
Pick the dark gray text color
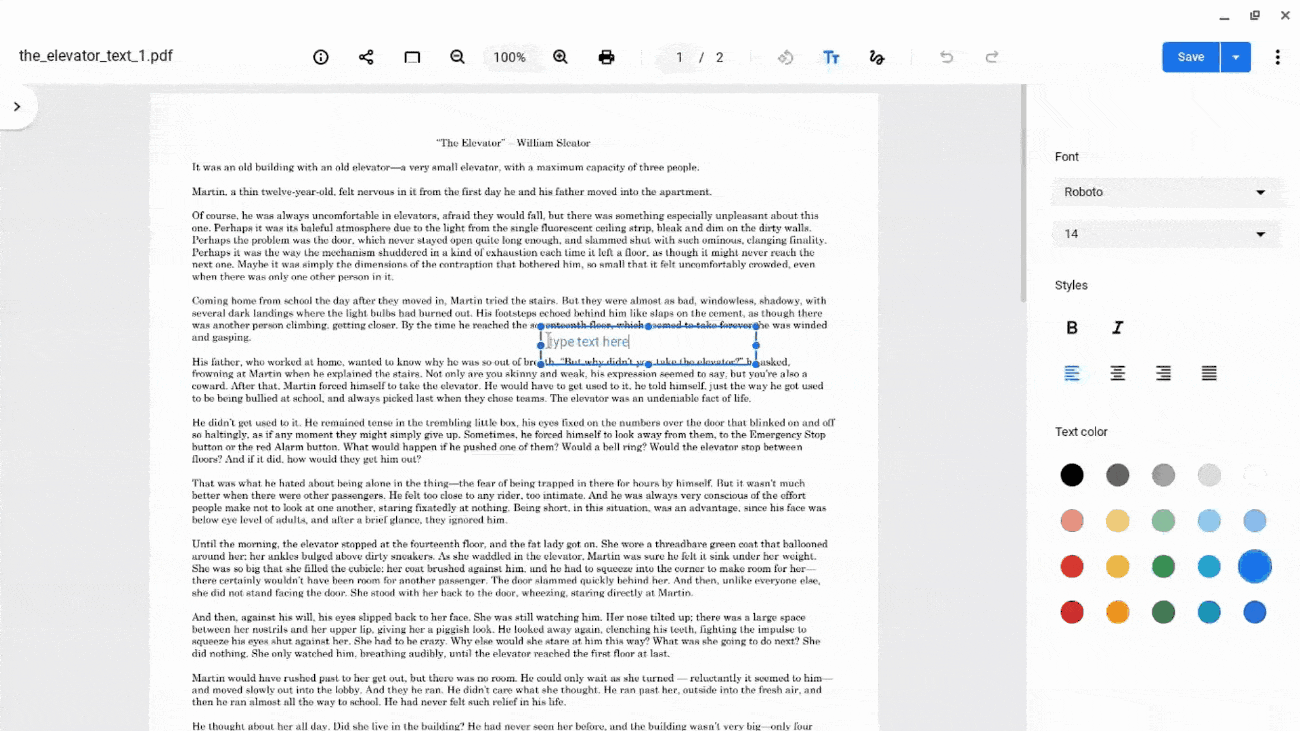point(1118,475)
